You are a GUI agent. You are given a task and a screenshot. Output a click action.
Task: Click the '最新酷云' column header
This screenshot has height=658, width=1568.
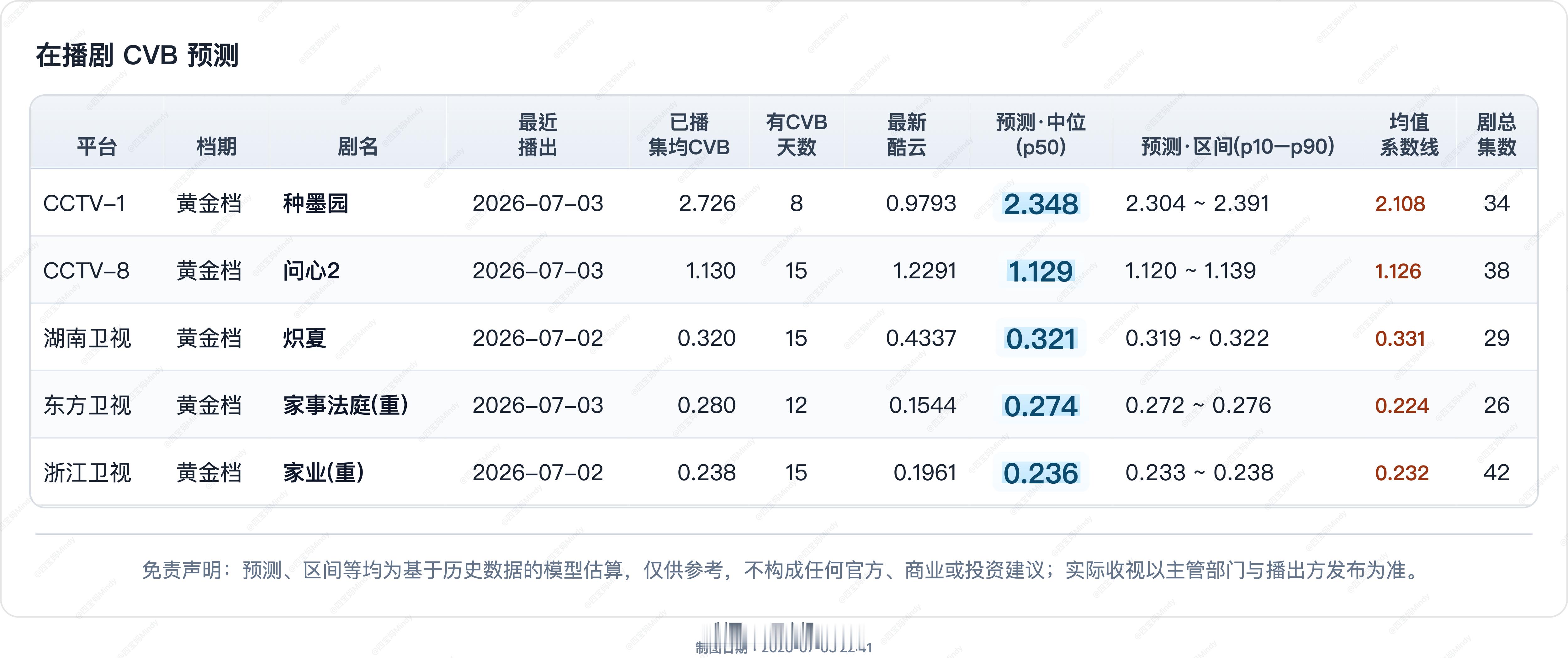pos(906,134)
